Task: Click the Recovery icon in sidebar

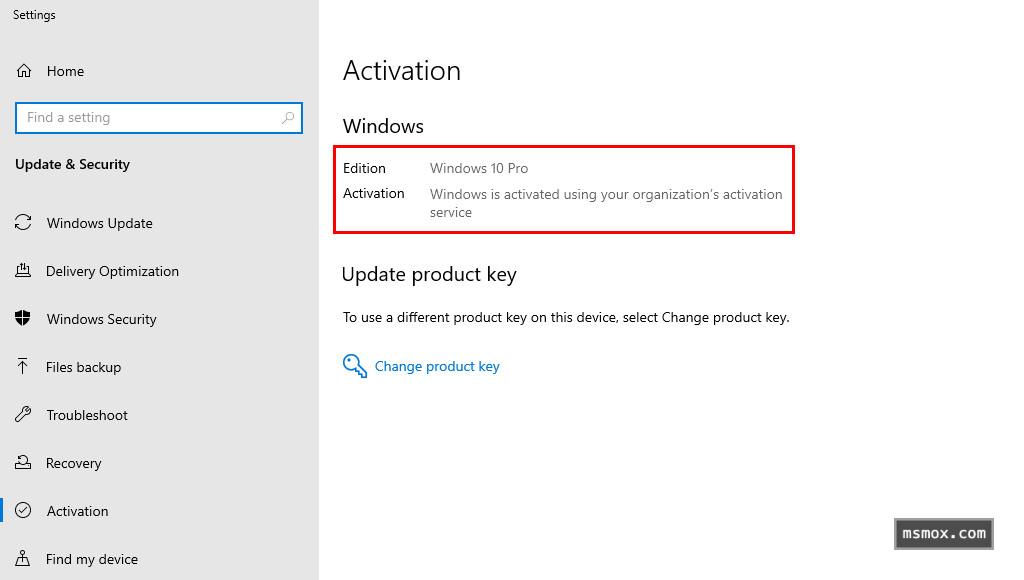Action: (23, 463)
